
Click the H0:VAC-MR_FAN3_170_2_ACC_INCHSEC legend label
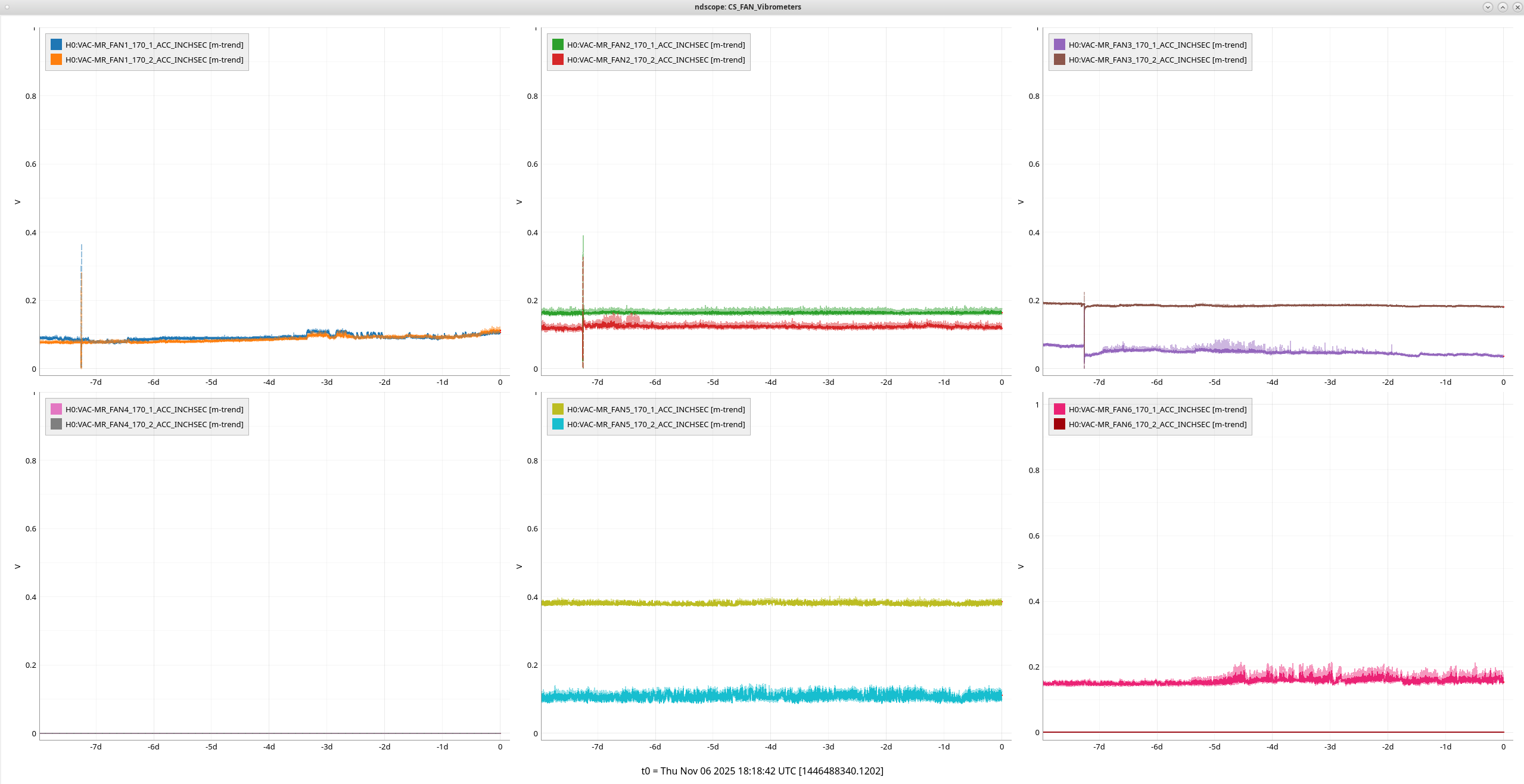[x=1157, y=60]
